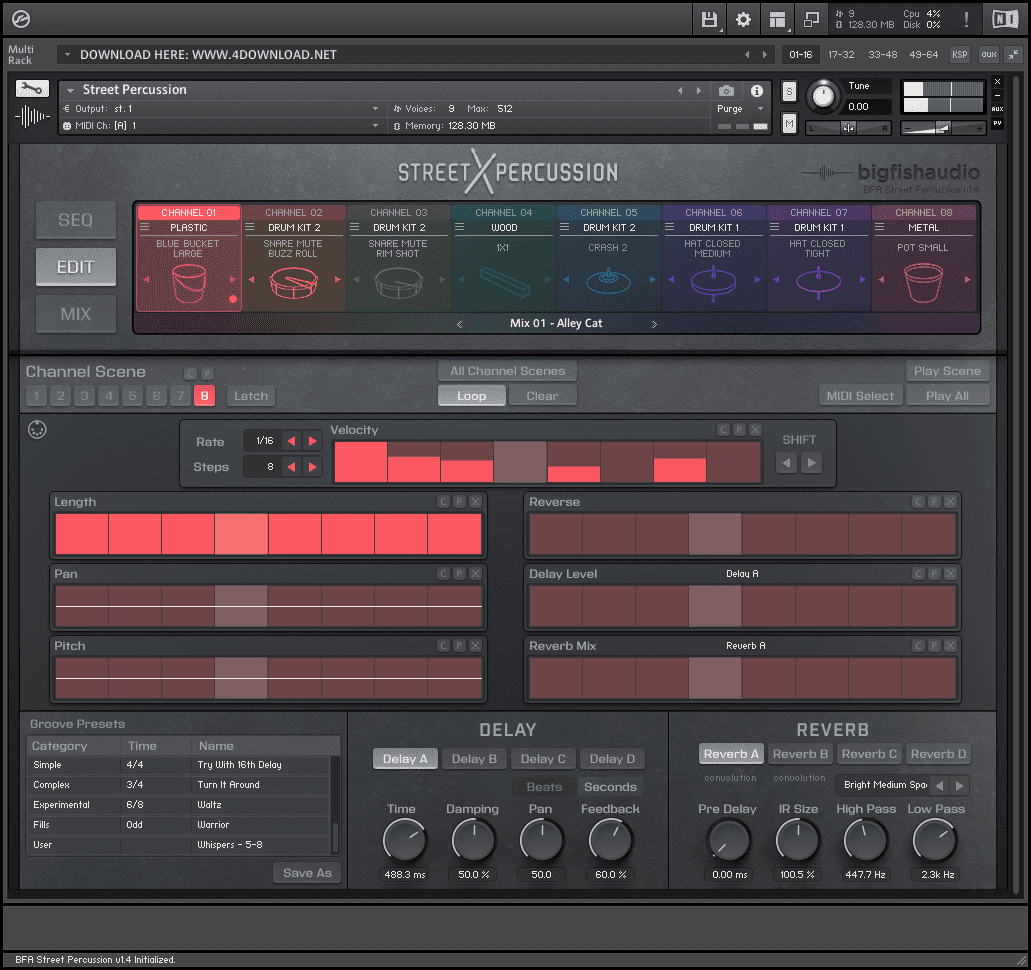Clear Length lane with X icon
This screenshot has height=970, width=1031.
coord(475,502)
